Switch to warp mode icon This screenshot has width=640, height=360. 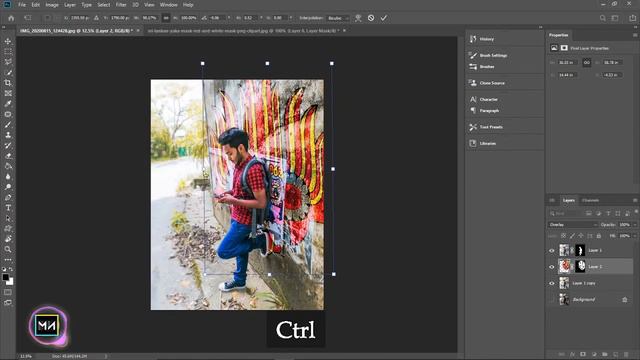coord(358,18)
